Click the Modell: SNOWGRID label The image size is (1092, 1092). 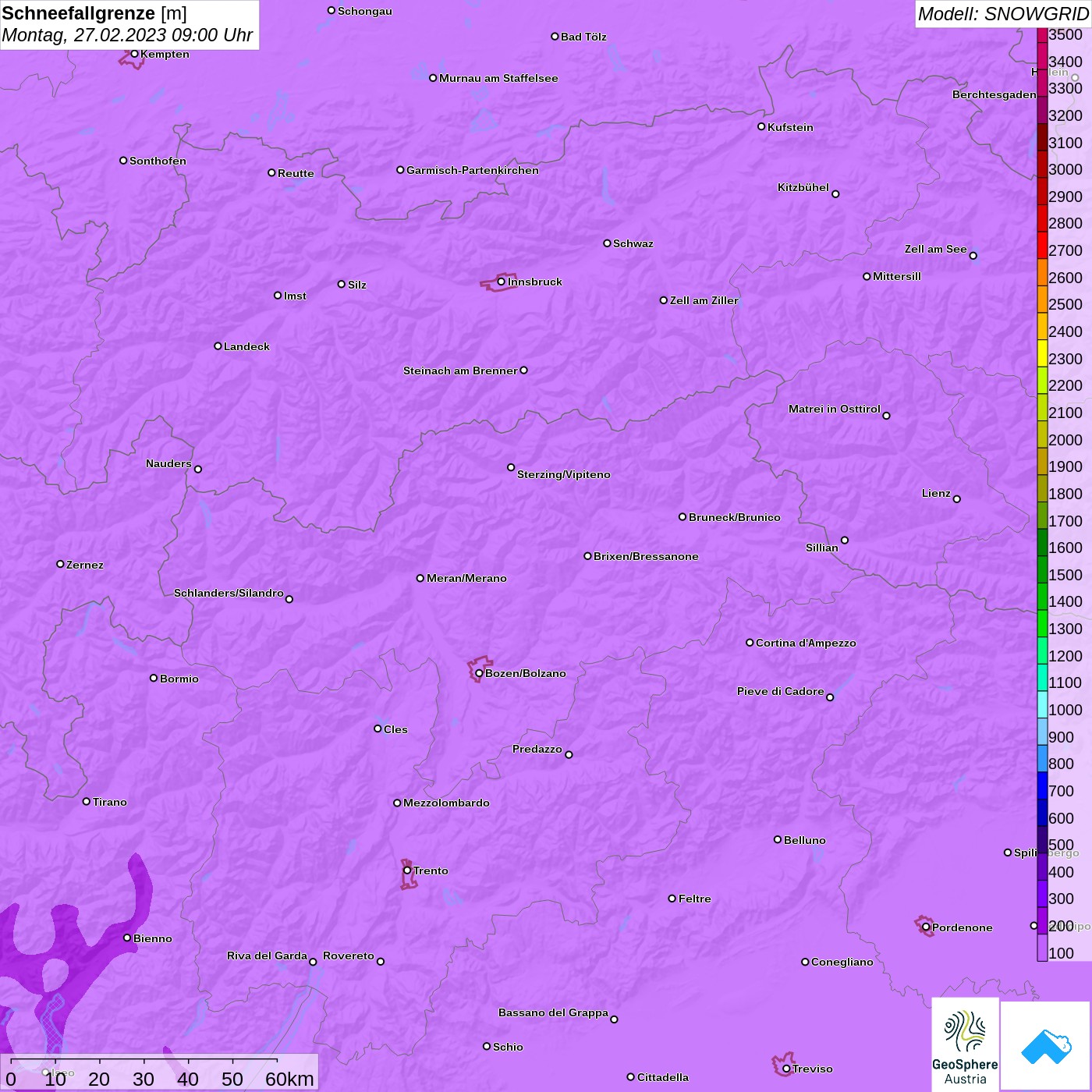(x=1003, y=14)
